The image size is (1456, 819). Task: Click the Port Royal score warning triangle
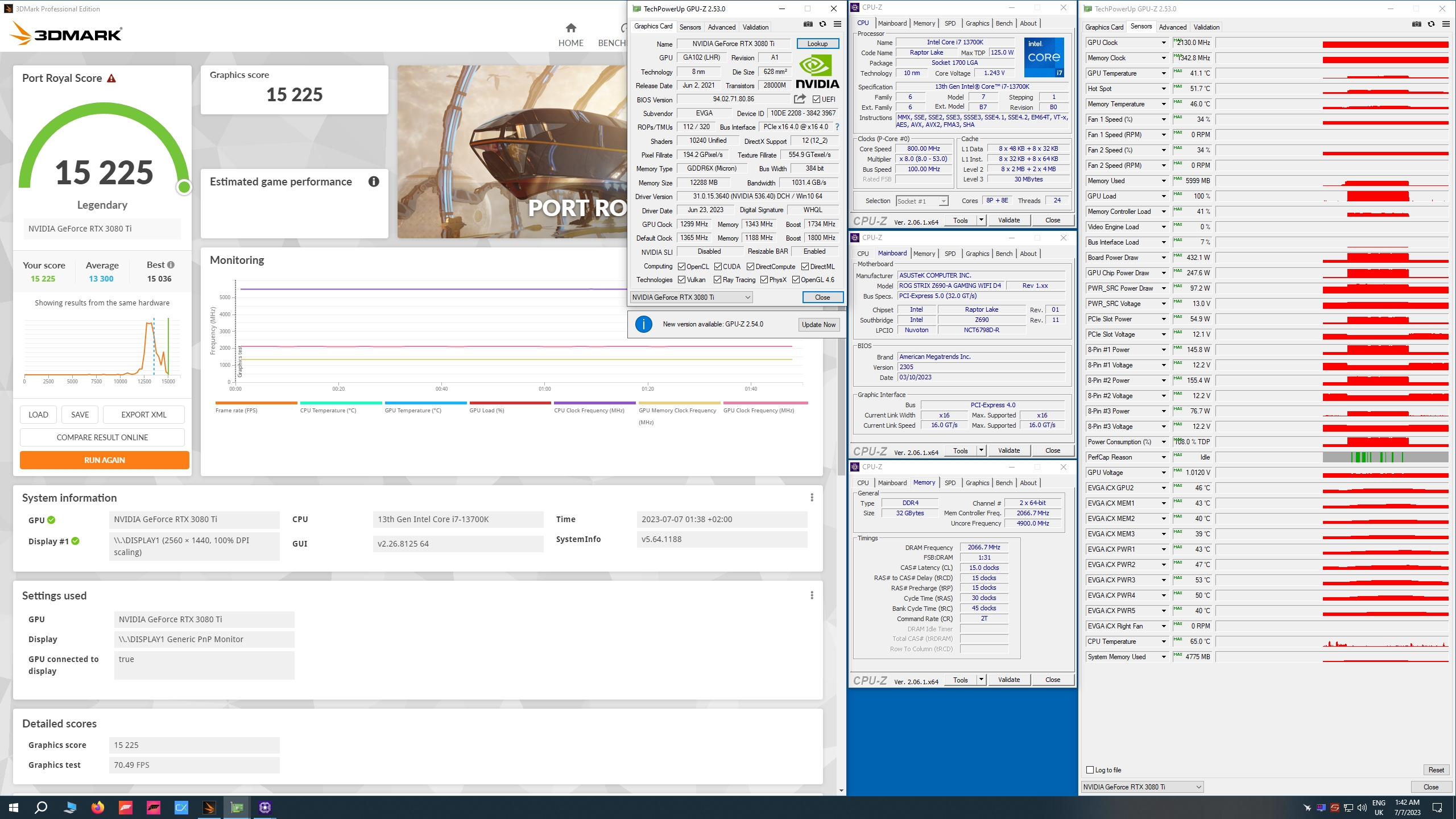tap(111, 78)
